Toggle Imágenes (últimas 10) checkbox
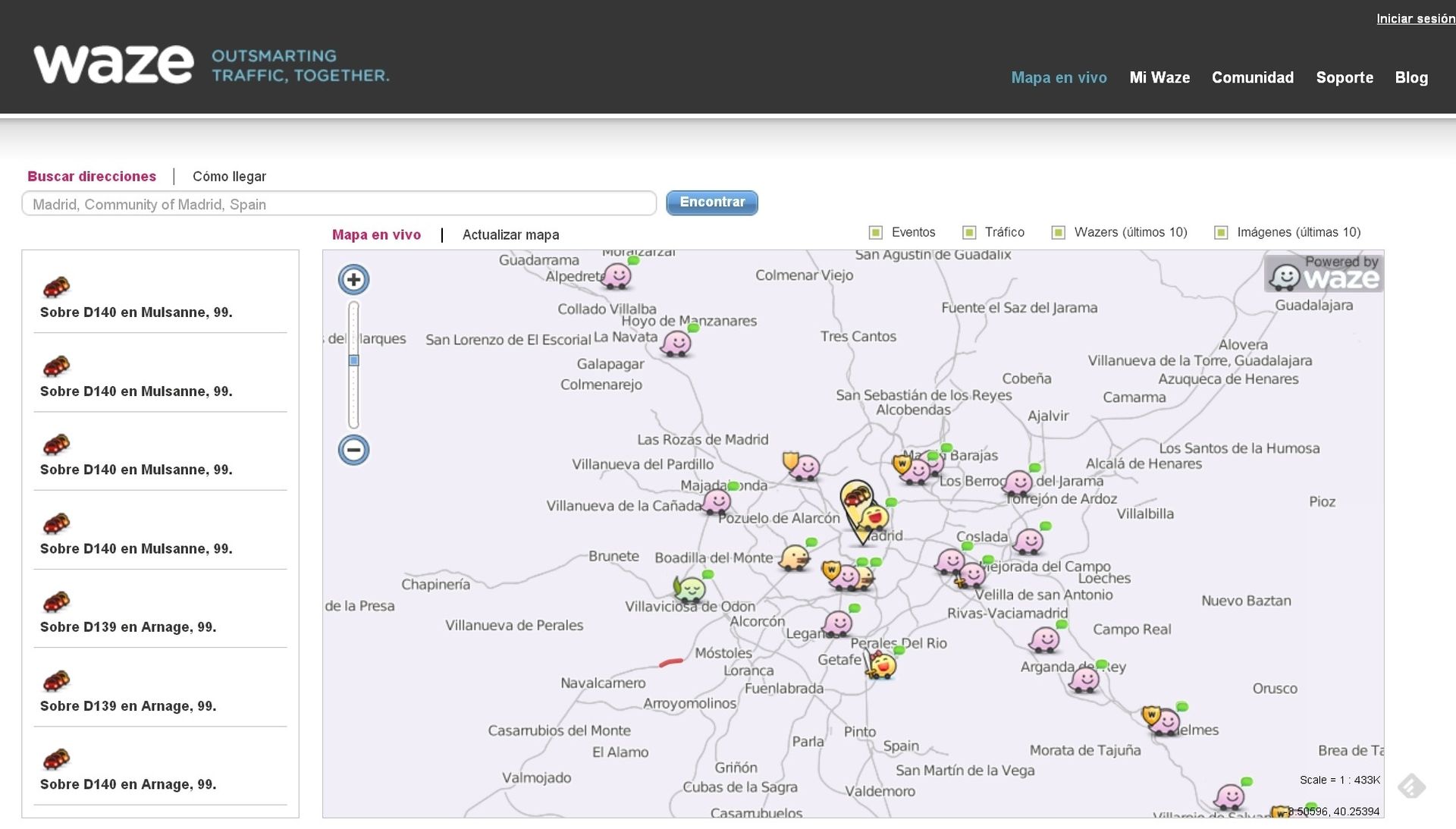1456x829 pixels. click(x=1221, y=233)
